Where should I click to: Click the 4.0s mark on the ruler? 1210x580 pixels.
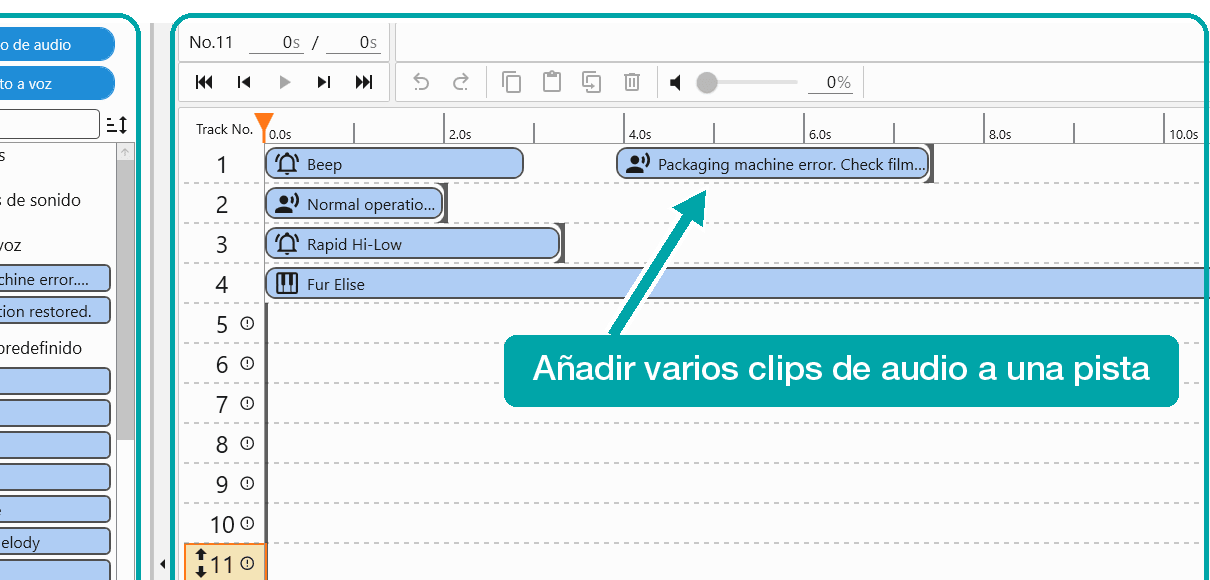(x=639, y=134)
